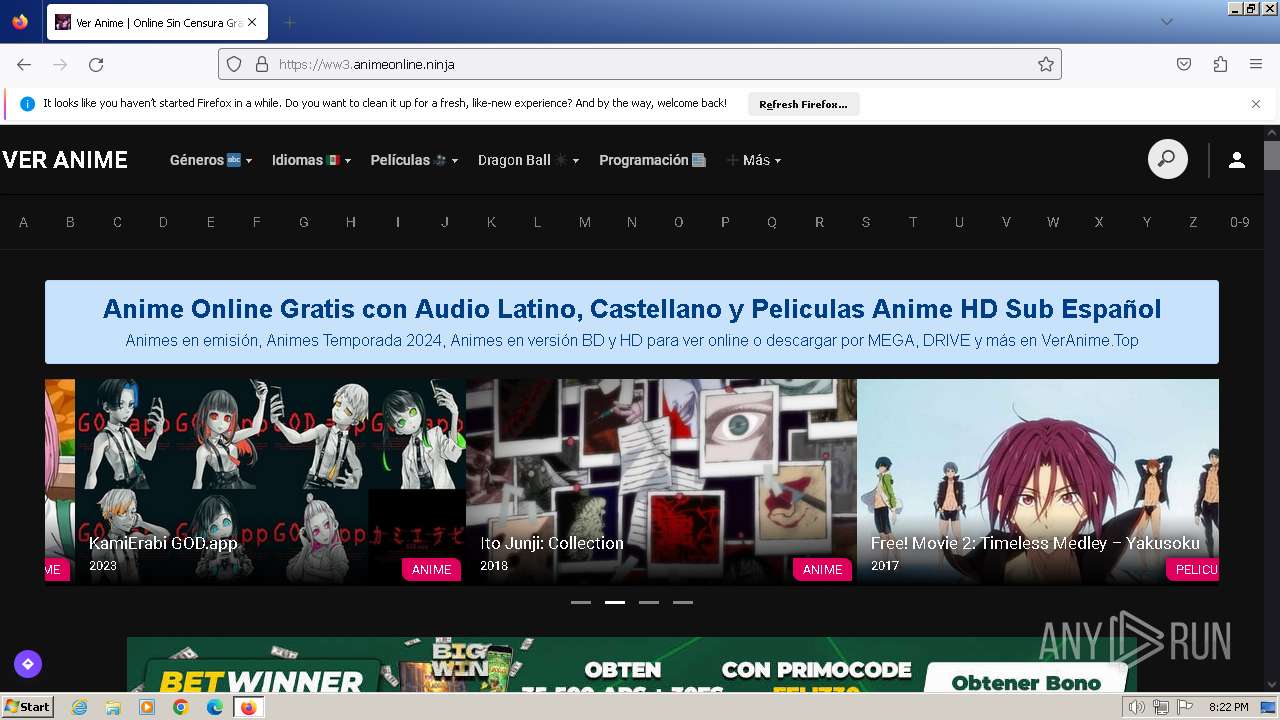Image resolution: width=1280 pixels, height=720 pixels.
Task: Launch Google Chrome from the taskbar
Action: click(x=181, y=707)
